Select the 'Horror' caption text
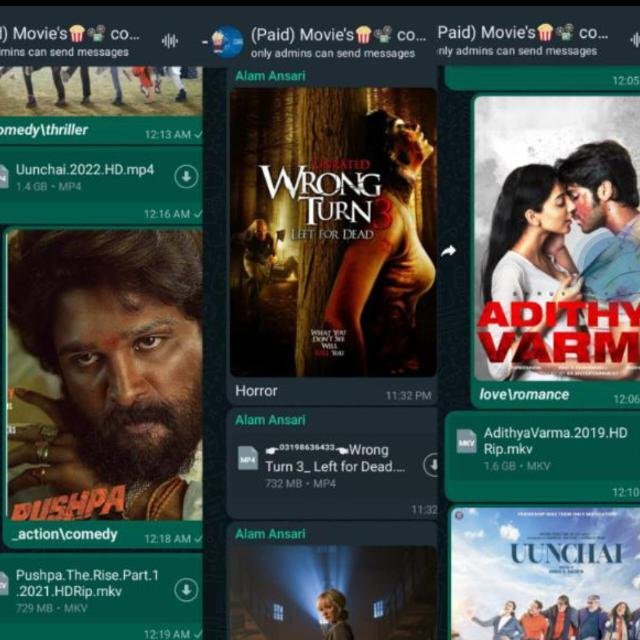640x640 pixels. coord(256,391)
